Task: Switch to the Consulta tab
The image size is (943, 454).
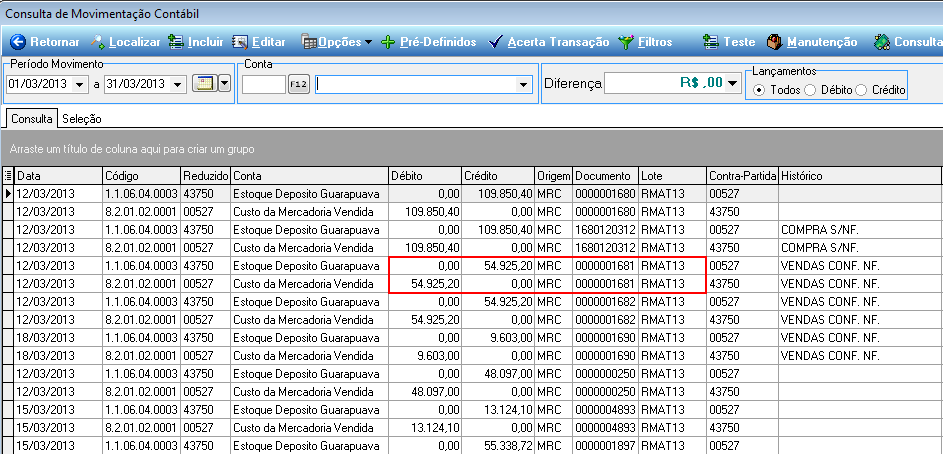Action: click(x=32, y=118)
